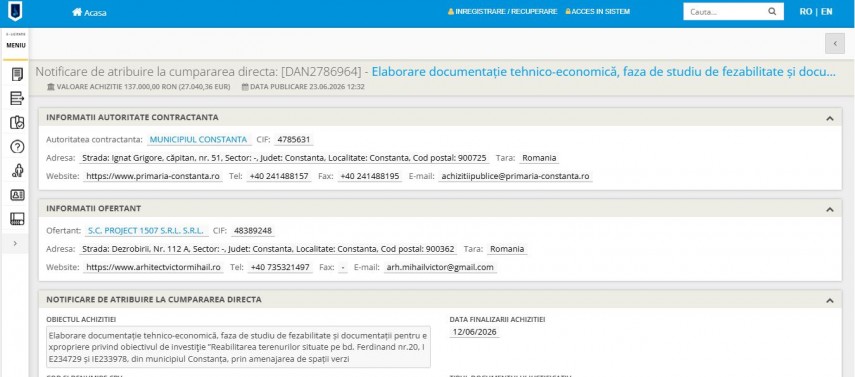
Task: Click the search magnifier icon
Action: [772, 11]
